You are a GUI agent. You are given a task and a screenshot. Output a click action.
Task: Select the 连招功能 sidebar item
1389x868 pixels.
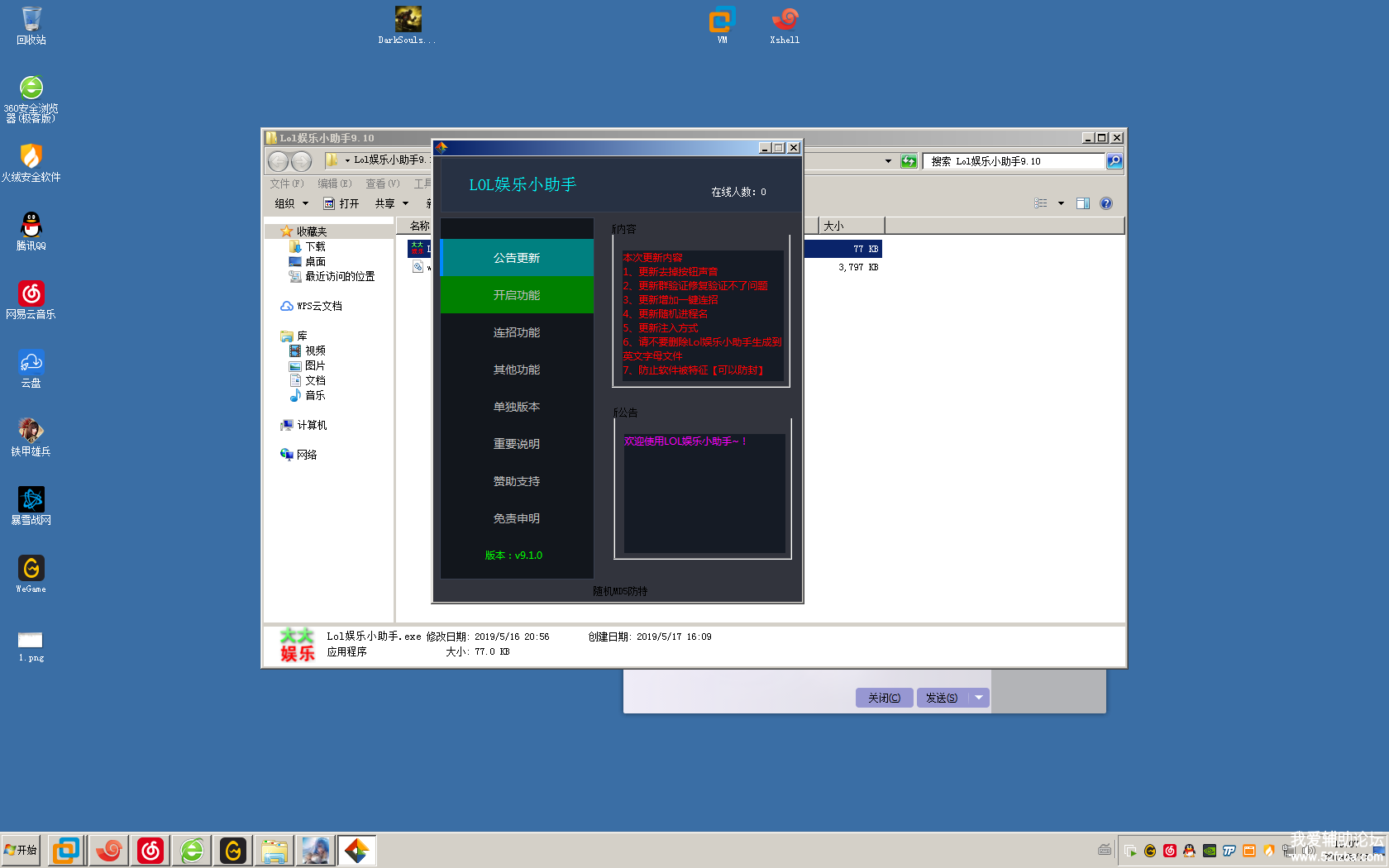tap(517, 332)
